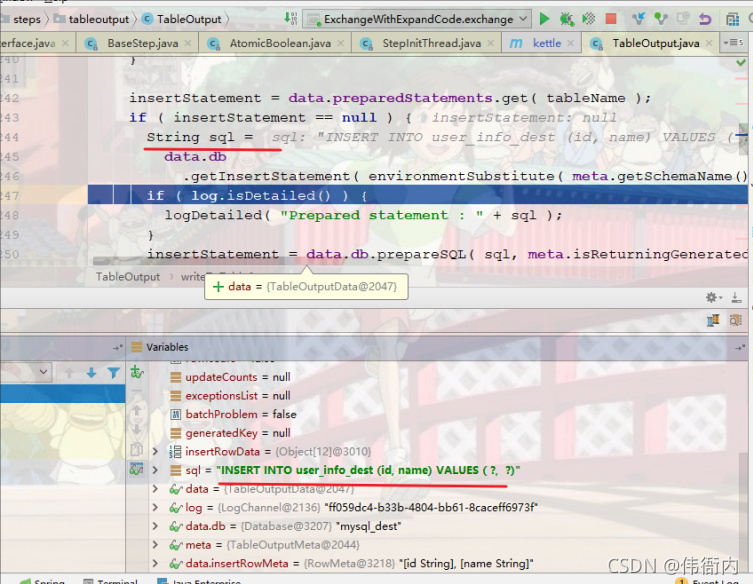
Task: Open the run configuration dropdown
Action: pos(418,19)
